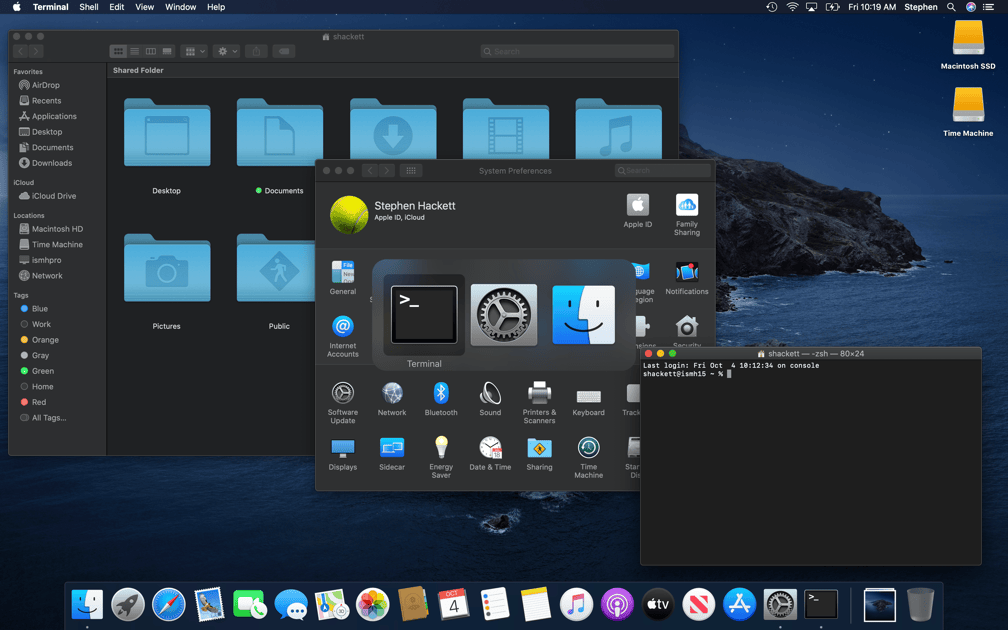
Task: Open the Help menu
Action: 216,7
